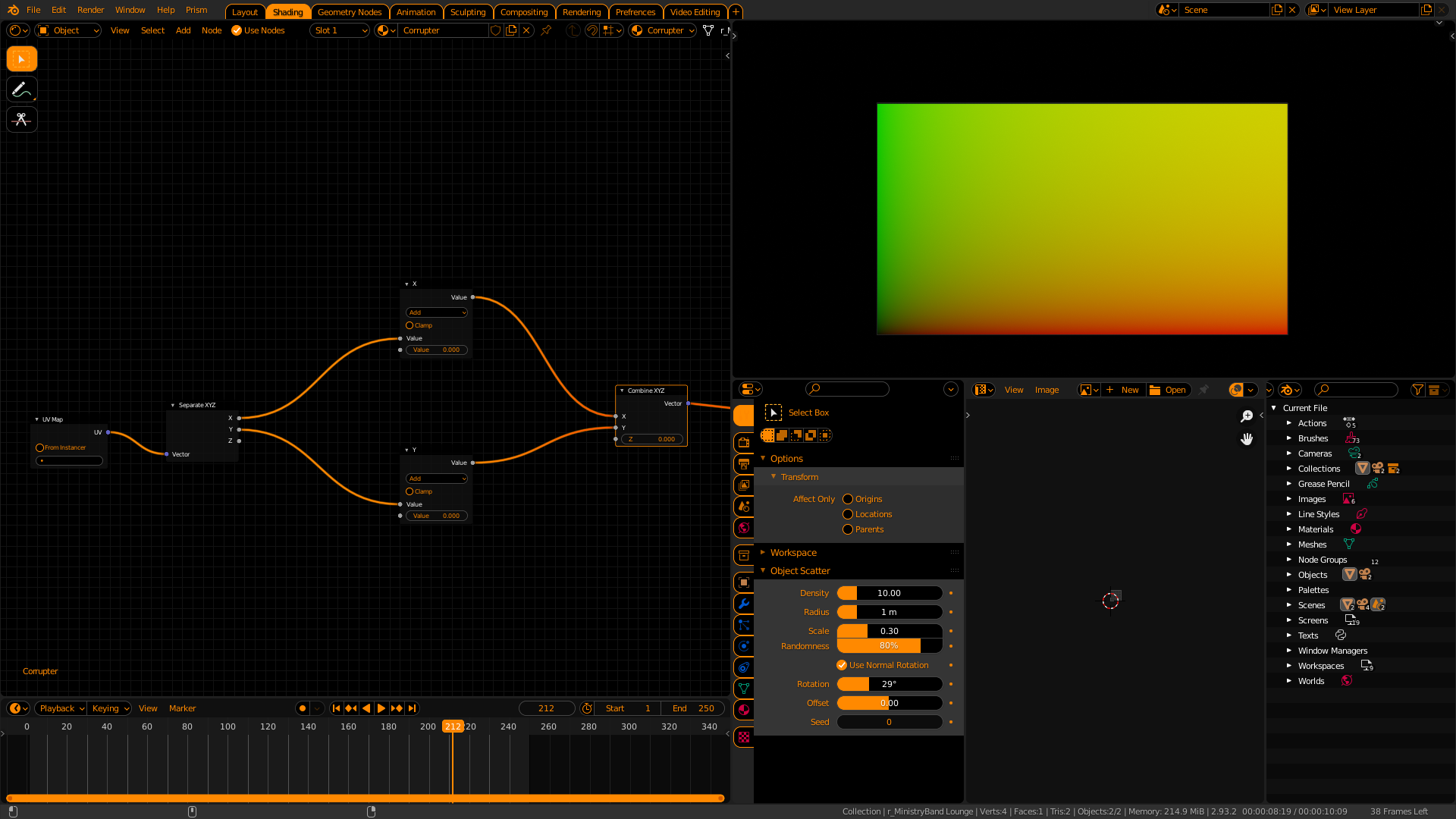Open the node editor Add menu
The width and height of the screenshot is (1456, 819).
click(183, 30)
